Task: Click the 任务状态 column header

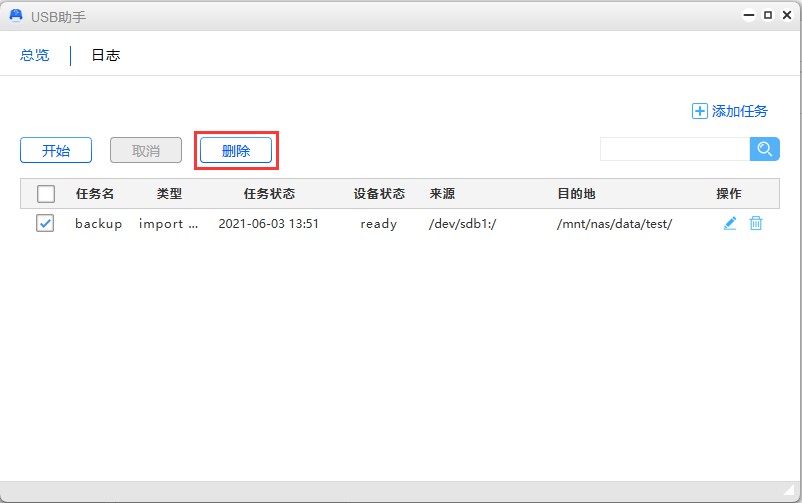Action: [269, 194]
